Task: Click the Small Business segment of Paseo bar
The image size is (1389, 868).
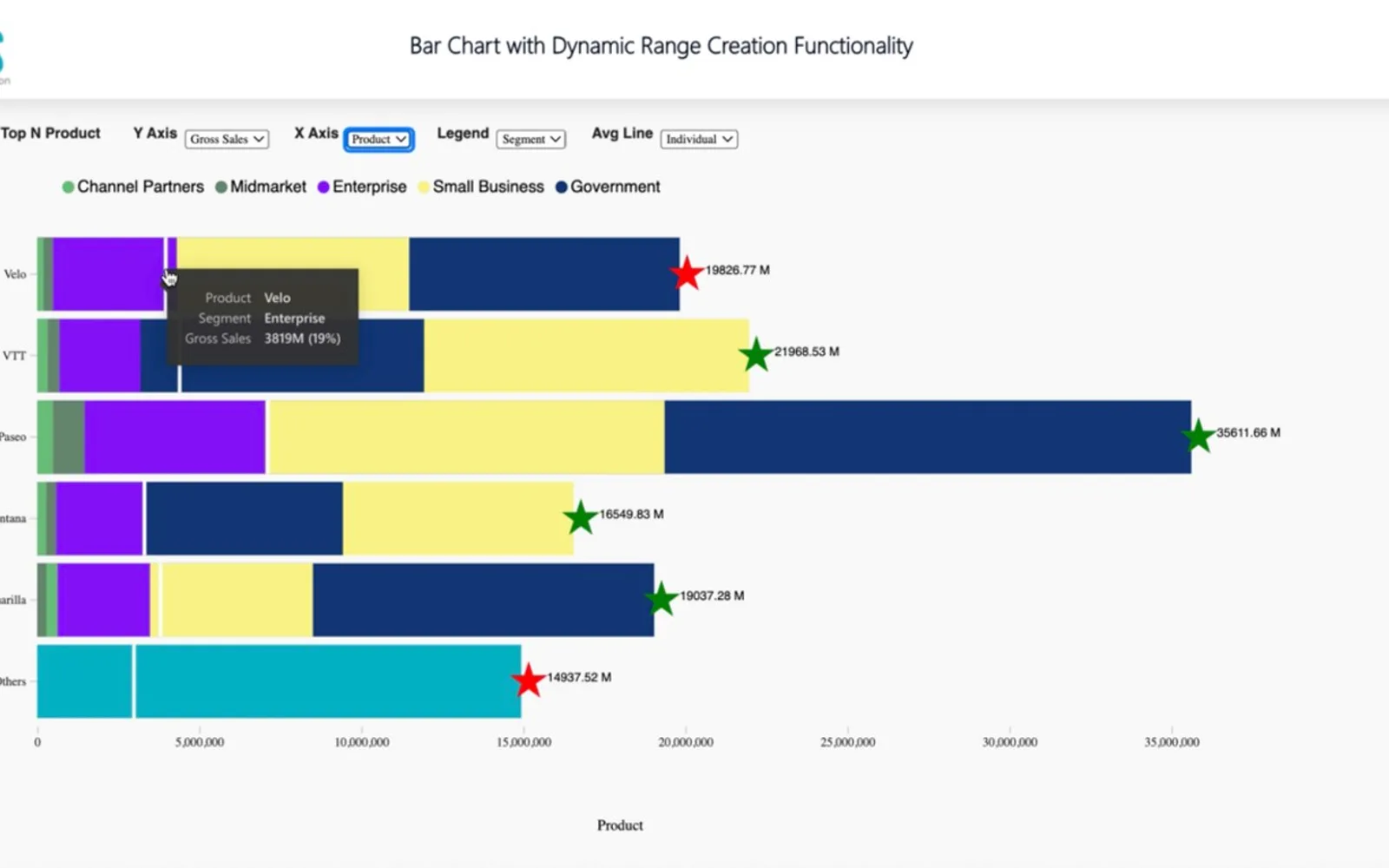Action: (x=467, y=437)
